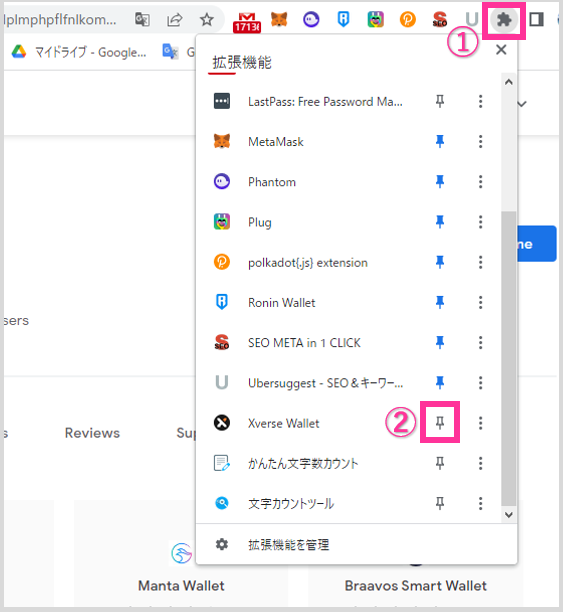Bookmark page with the star icon

tap(207, 20)
